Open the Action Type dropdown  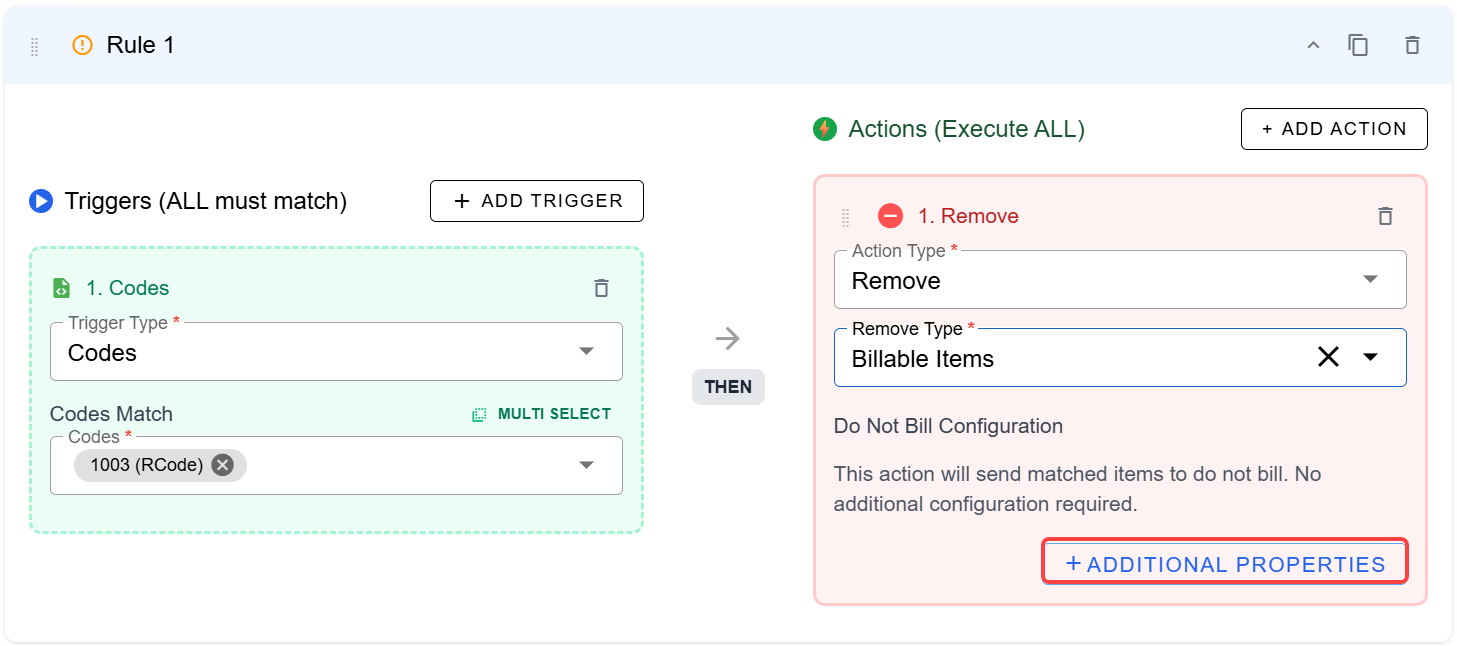click(x=1370, y=279)
